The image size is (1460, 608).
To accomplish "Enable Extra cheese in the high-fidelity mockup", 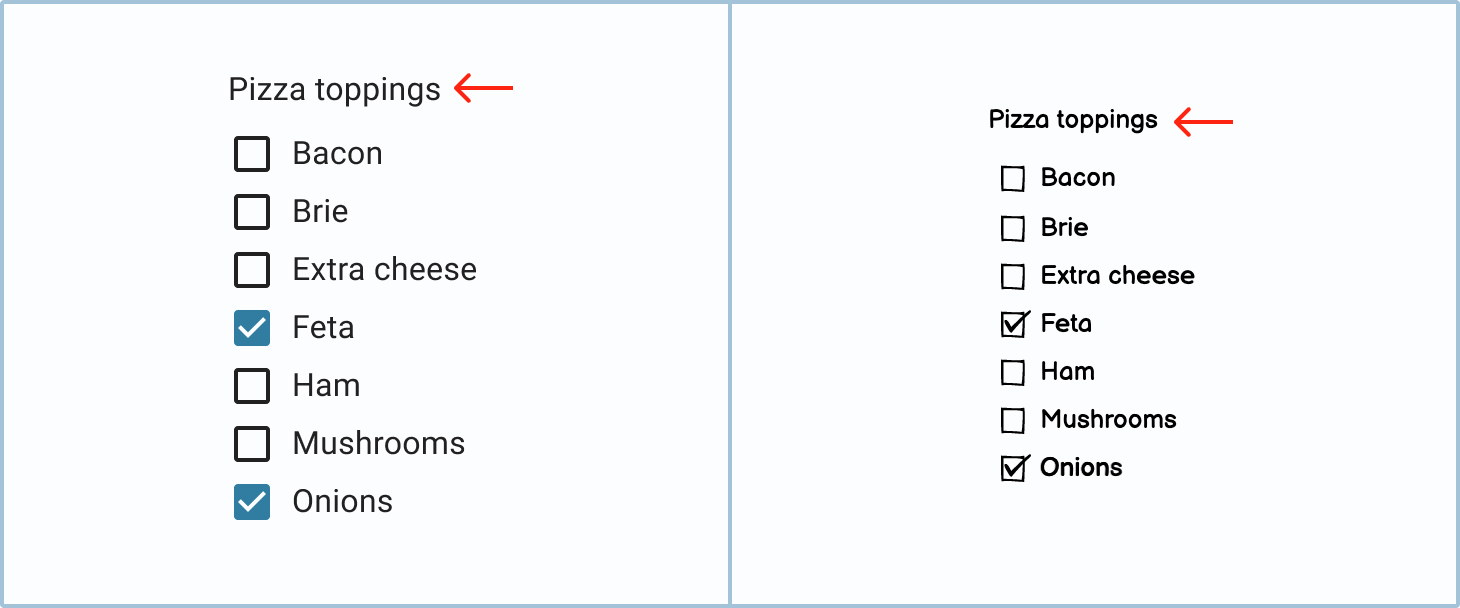I will click(252, 270).
